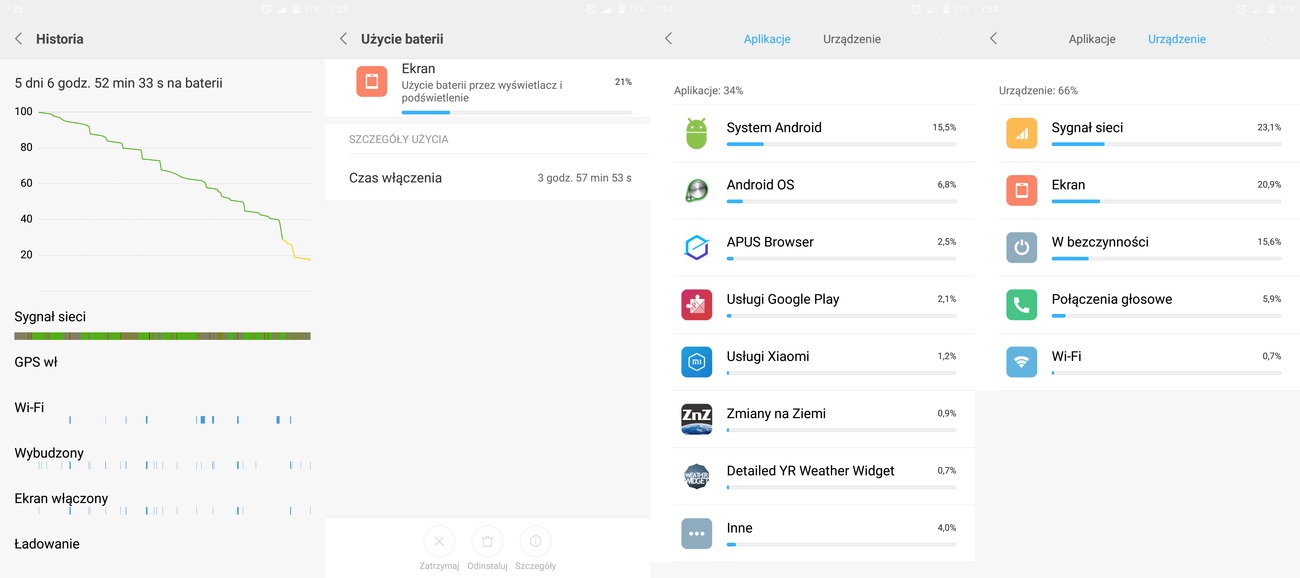Open the green Połączenia głosowe phone icon

[x=1021, y=305]
